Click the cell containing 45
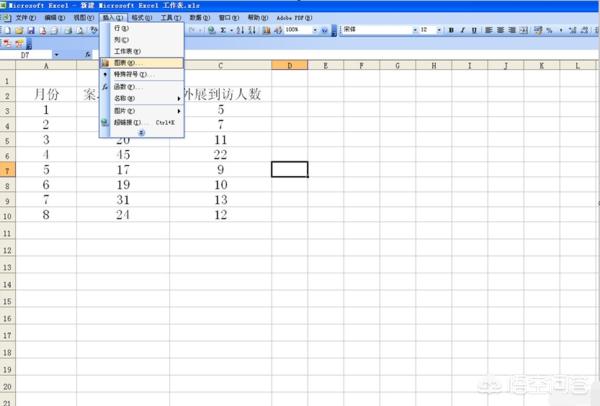The height and width of the screenshot is (406, 600). (x=123, y=155)
